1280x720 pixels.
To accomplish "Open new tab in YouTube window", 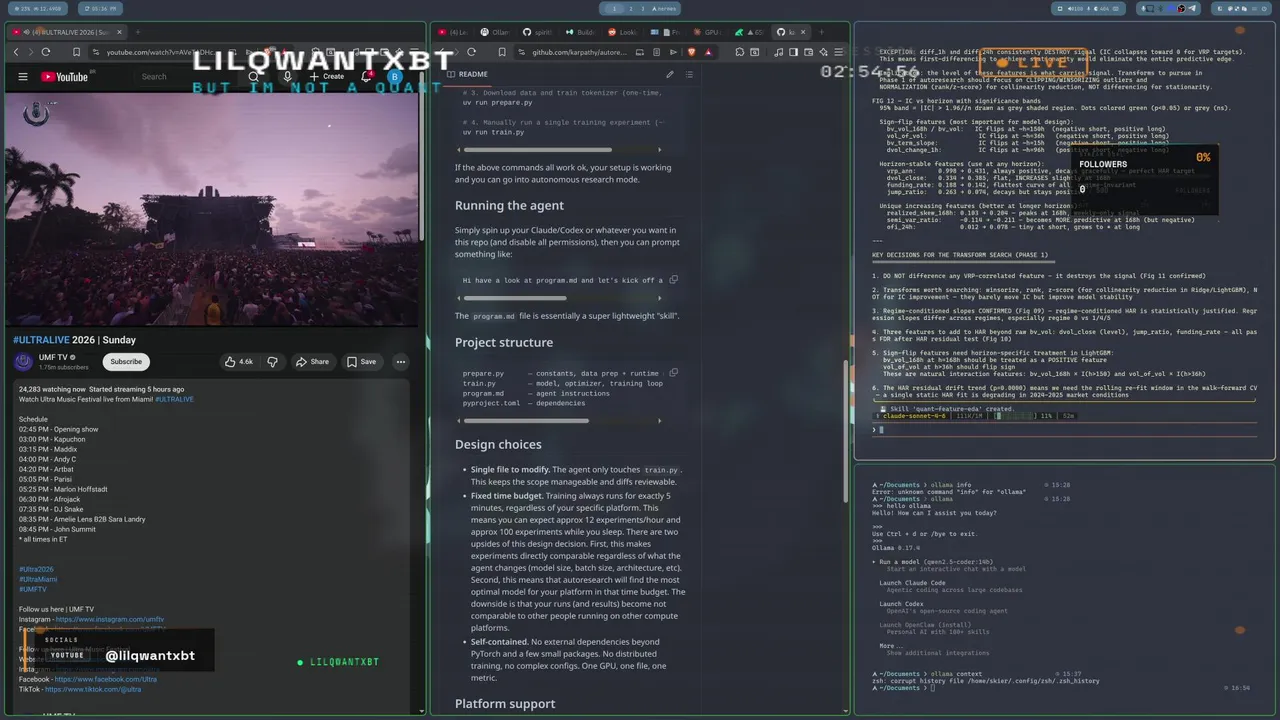I will click(x=137, y=32).
